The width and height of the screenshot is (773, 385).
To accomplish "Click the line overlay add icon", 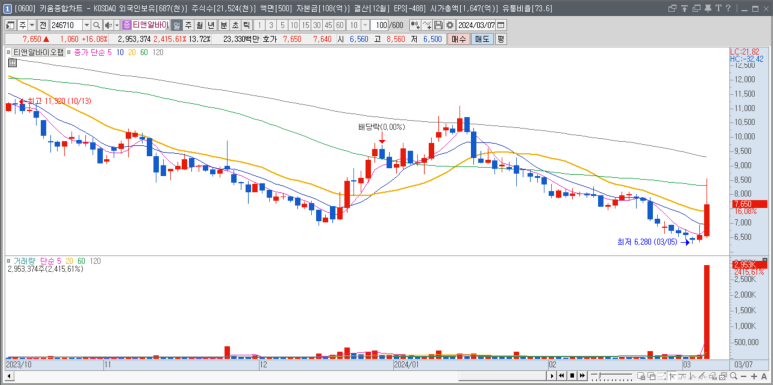I will [x=427, y=25].
